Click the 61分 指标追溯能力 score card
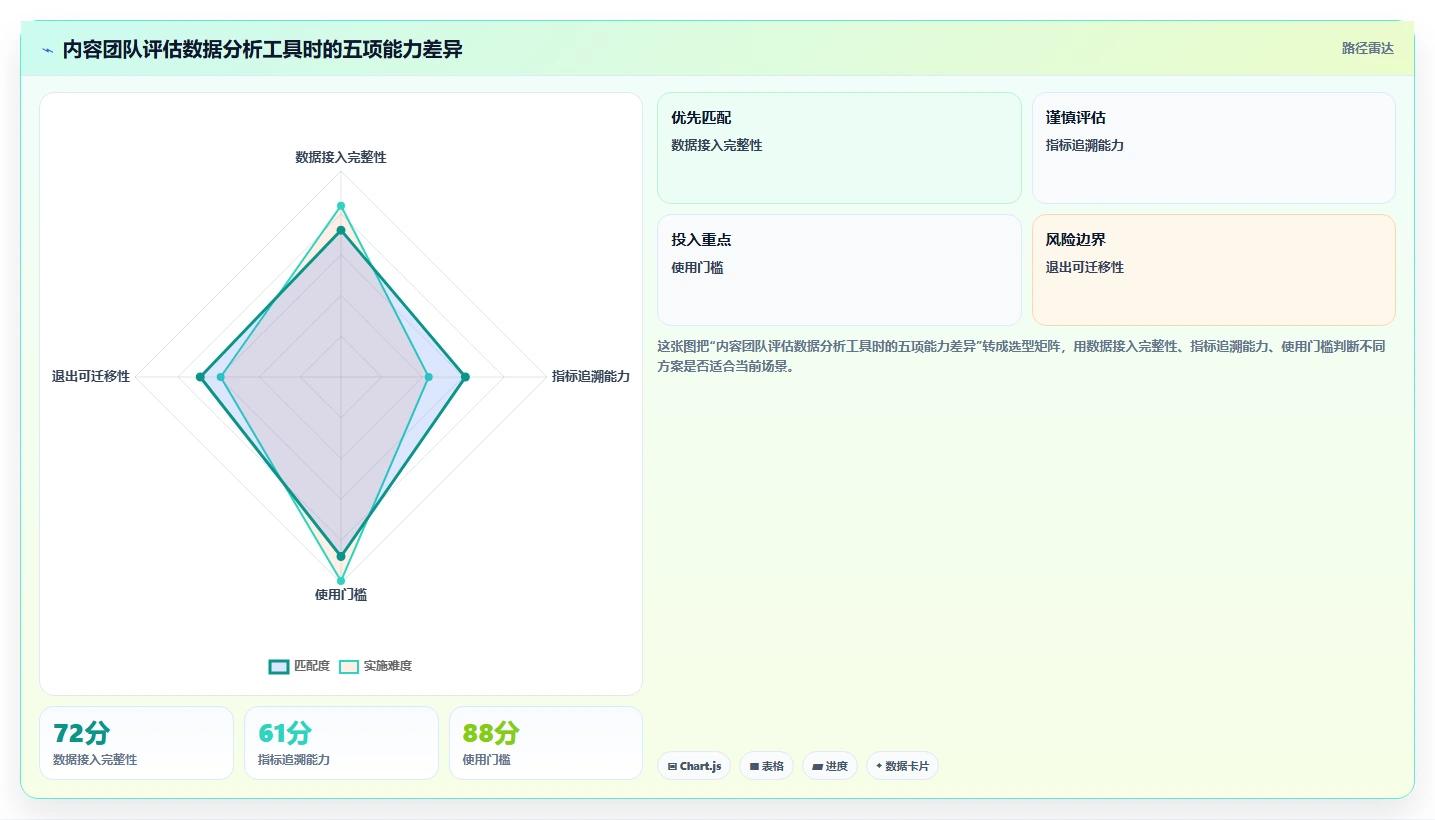The image size is (1435, 820). tap(341, 743)
